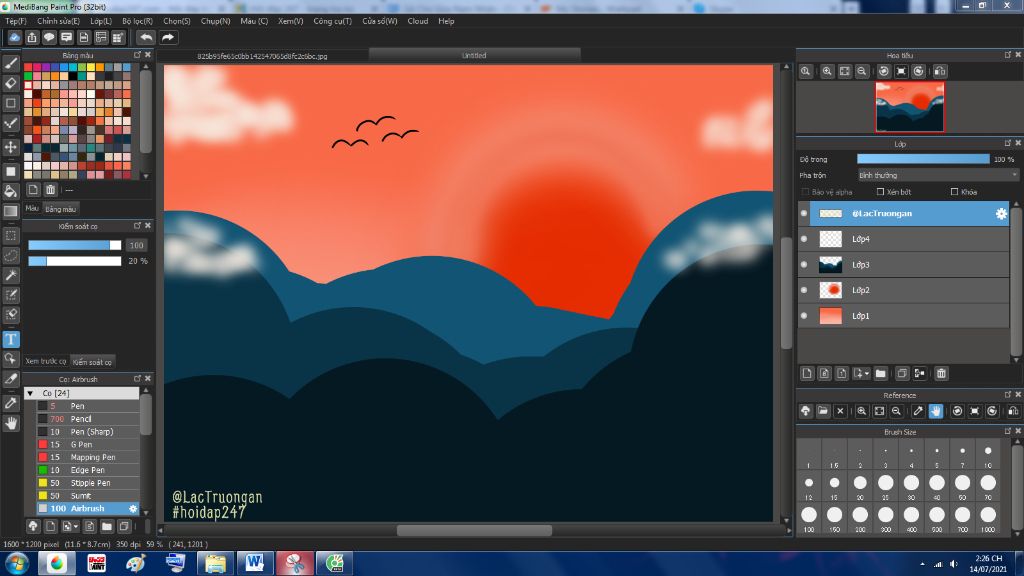Select the Brush tool in left toolbar

click(10, 63)
